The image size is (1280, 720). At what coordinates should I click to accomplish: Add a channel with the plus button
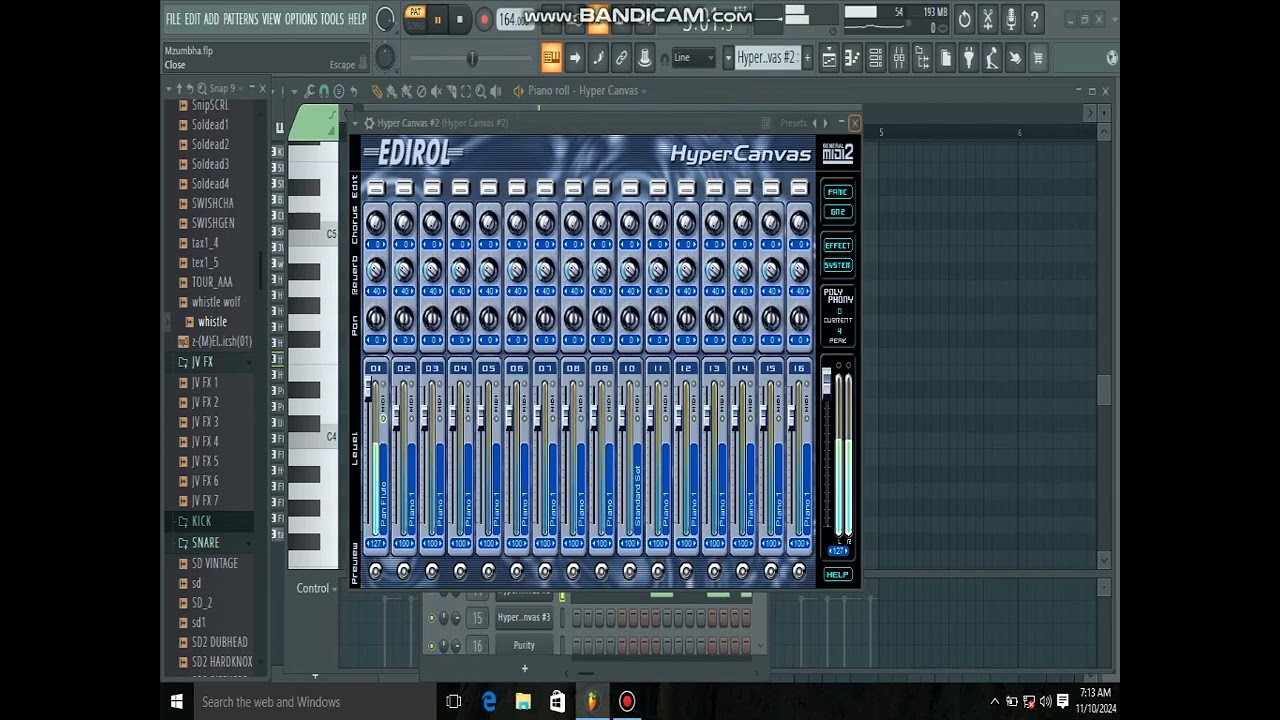[x=524, y=668]
